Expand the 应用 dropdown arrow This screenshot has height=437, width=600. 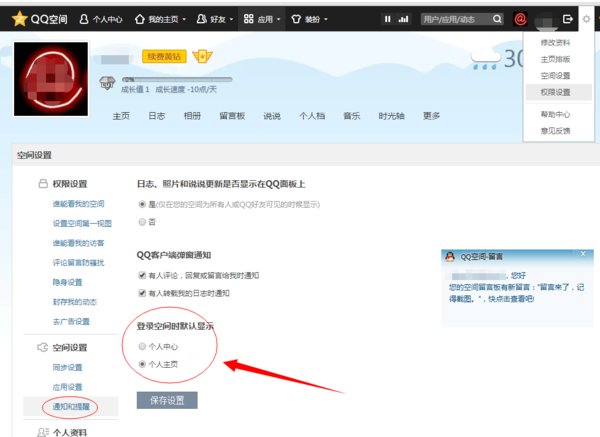click(279, 19)
